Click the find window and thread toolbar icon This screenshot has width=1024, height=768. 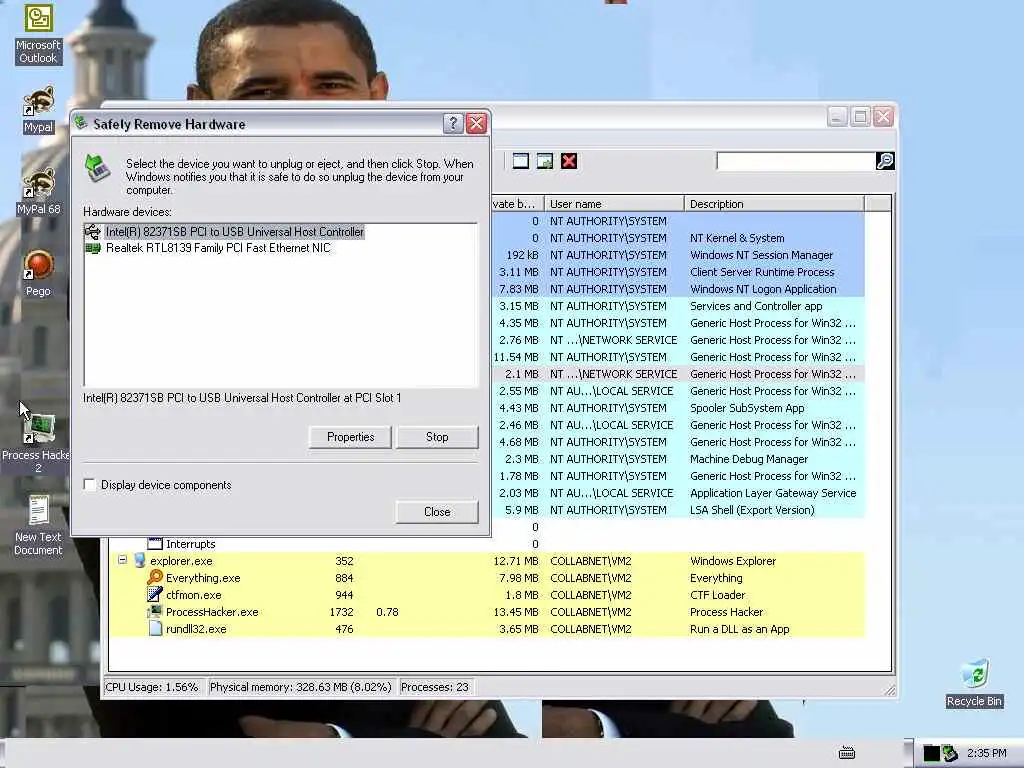point(545,161)
